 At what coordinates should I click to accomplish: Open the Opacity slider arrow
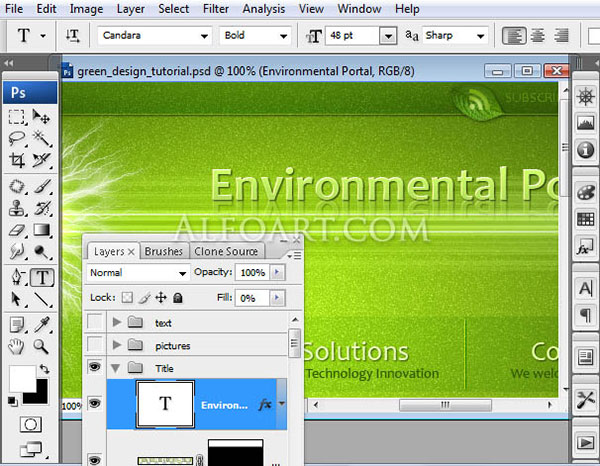(x=277, y=272)
